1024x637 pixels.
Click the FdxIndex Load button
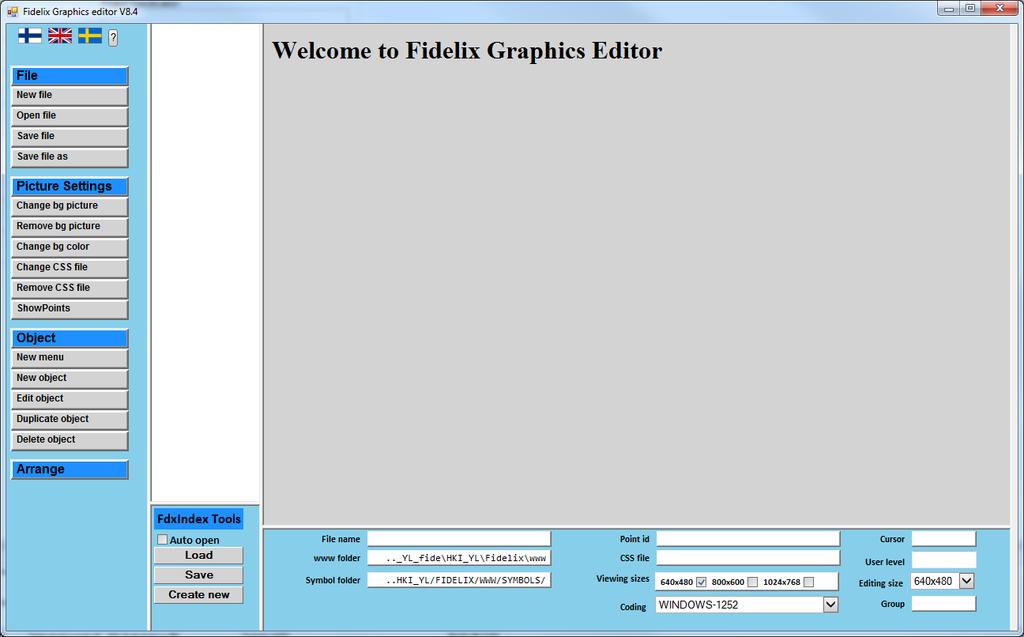click(199, 555)
